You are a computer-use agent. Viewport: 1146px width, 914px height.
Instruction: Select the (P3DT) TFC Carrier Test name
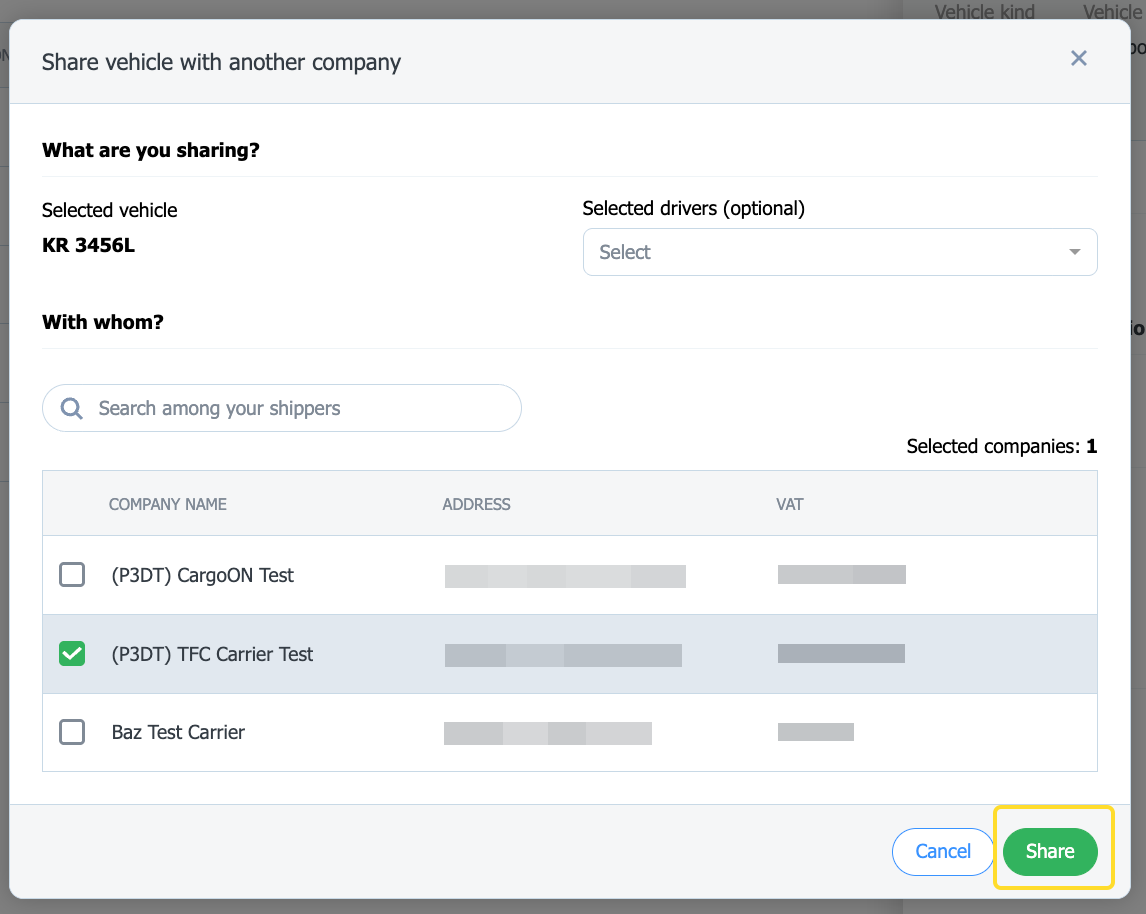pyautogui.click(x=212, y=654)
